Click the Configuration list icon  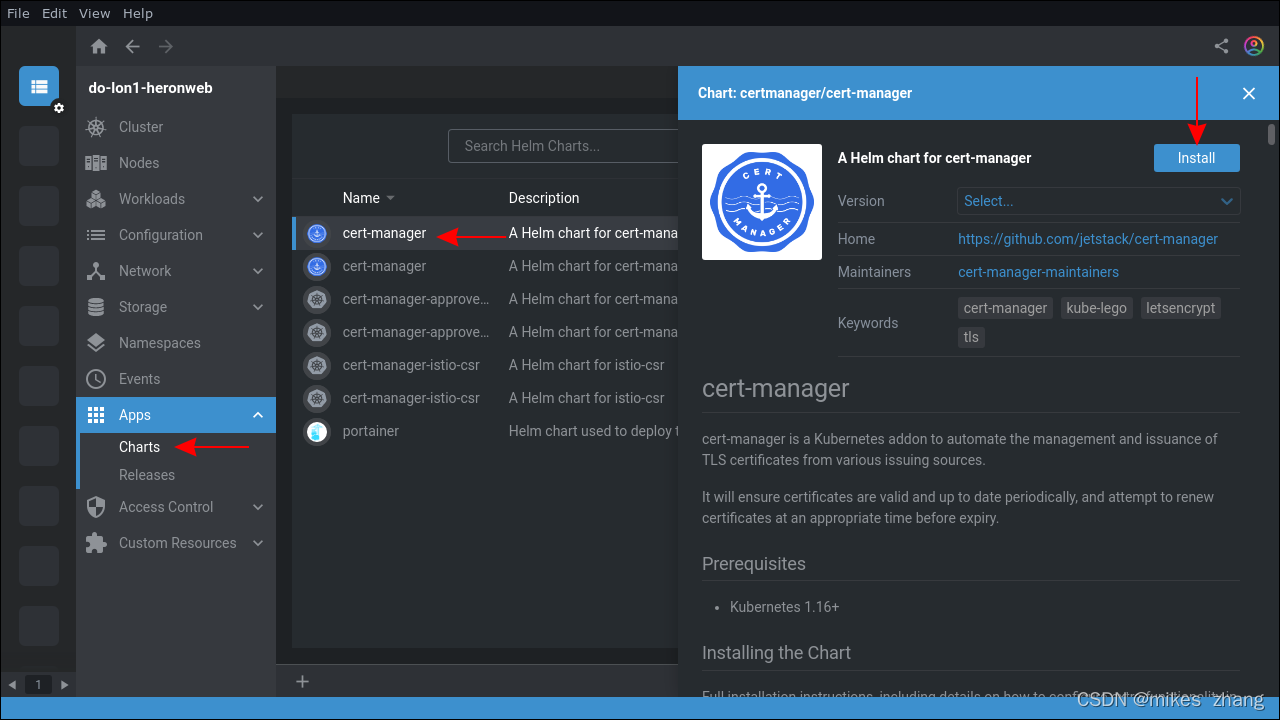click(96, 235)
